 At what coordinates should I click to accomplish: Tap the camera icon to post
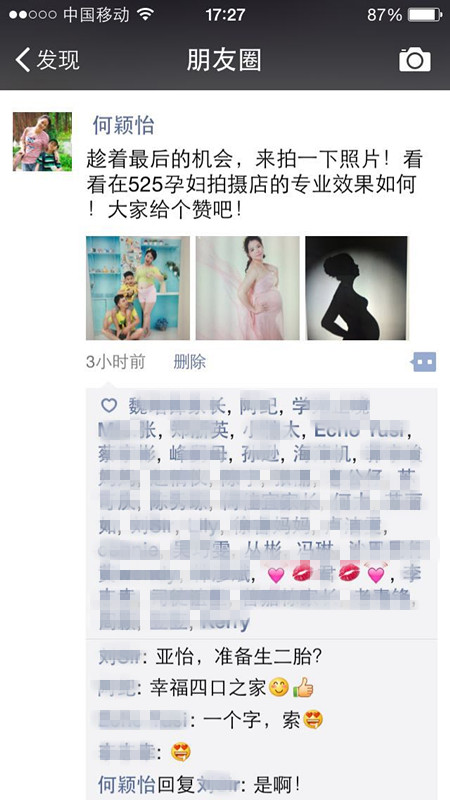pyautogui.click(x=414, y=60)
